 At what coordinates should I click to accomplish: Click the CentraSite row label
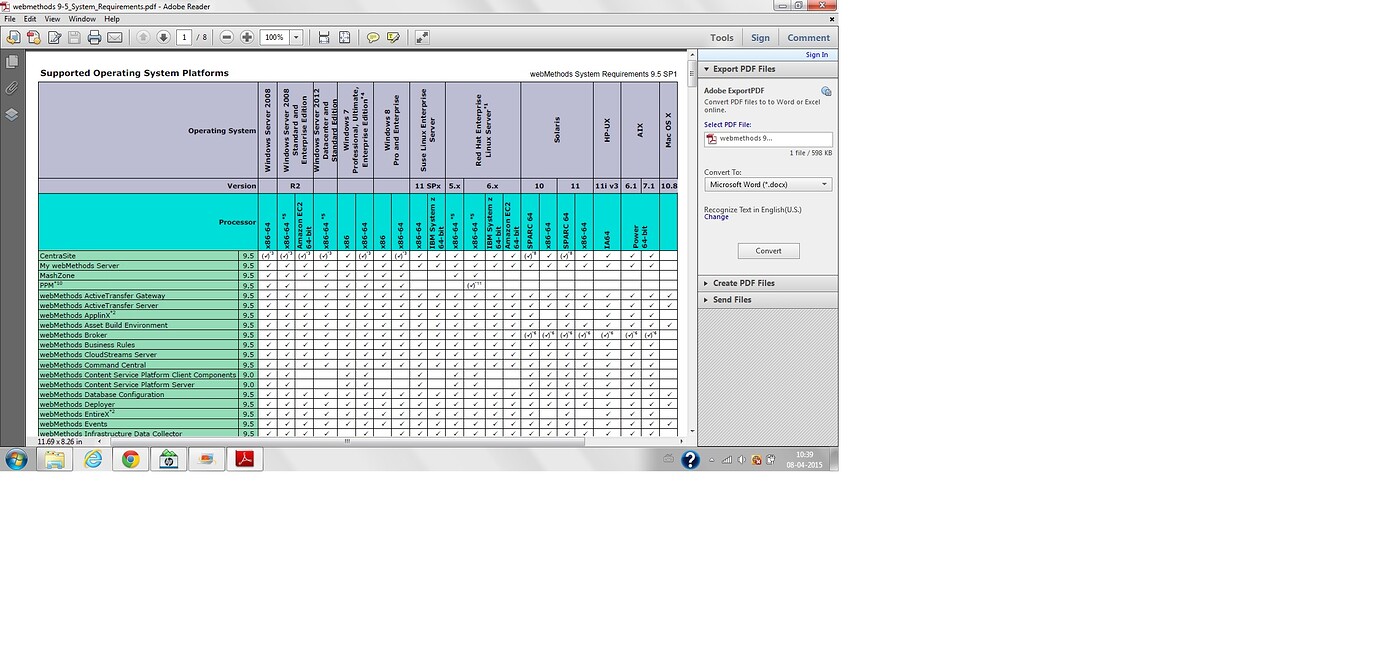pyautogui.click(x=58, y=256)
